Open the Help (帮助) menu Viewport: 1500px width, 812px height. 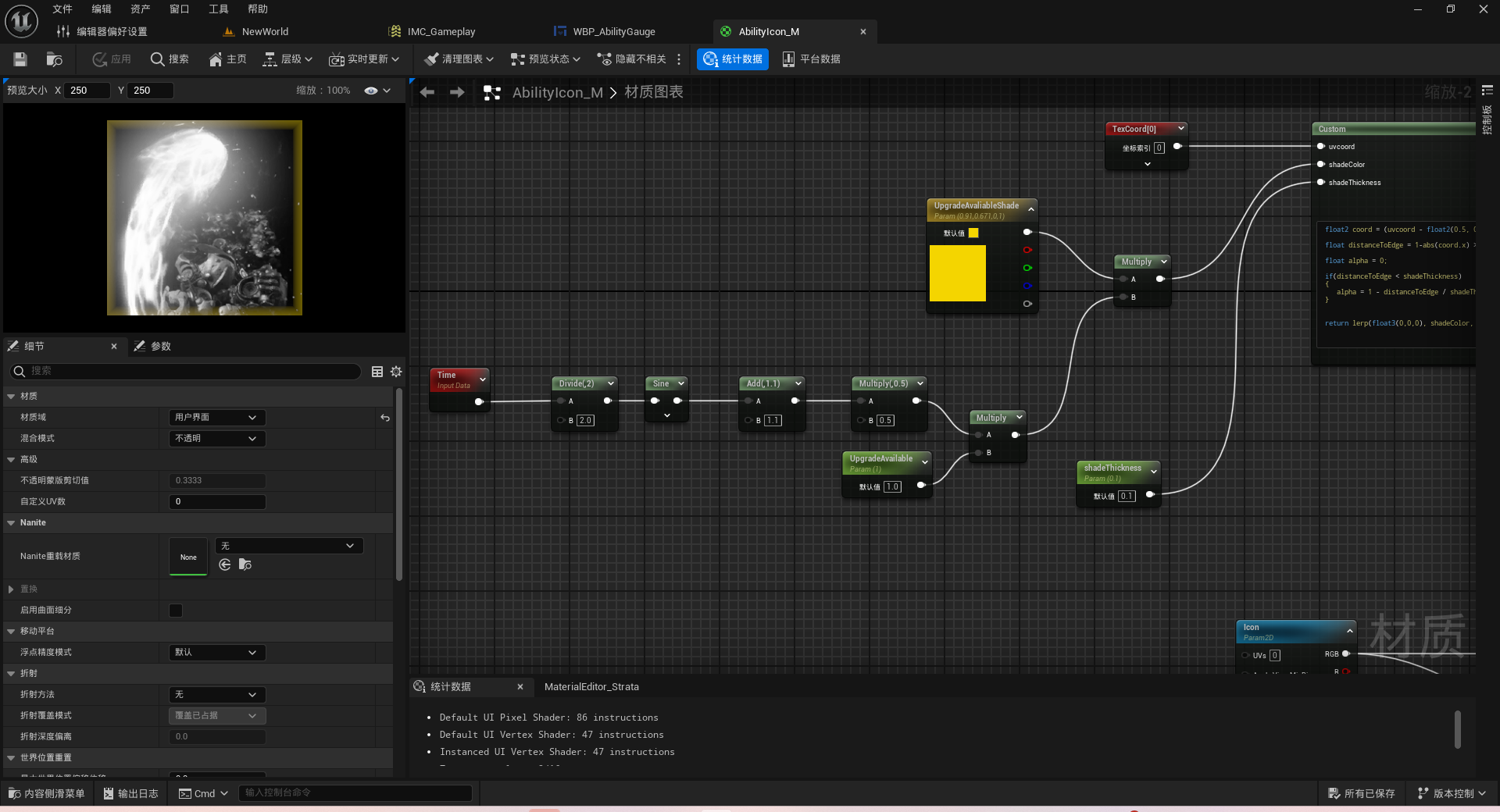258,9
